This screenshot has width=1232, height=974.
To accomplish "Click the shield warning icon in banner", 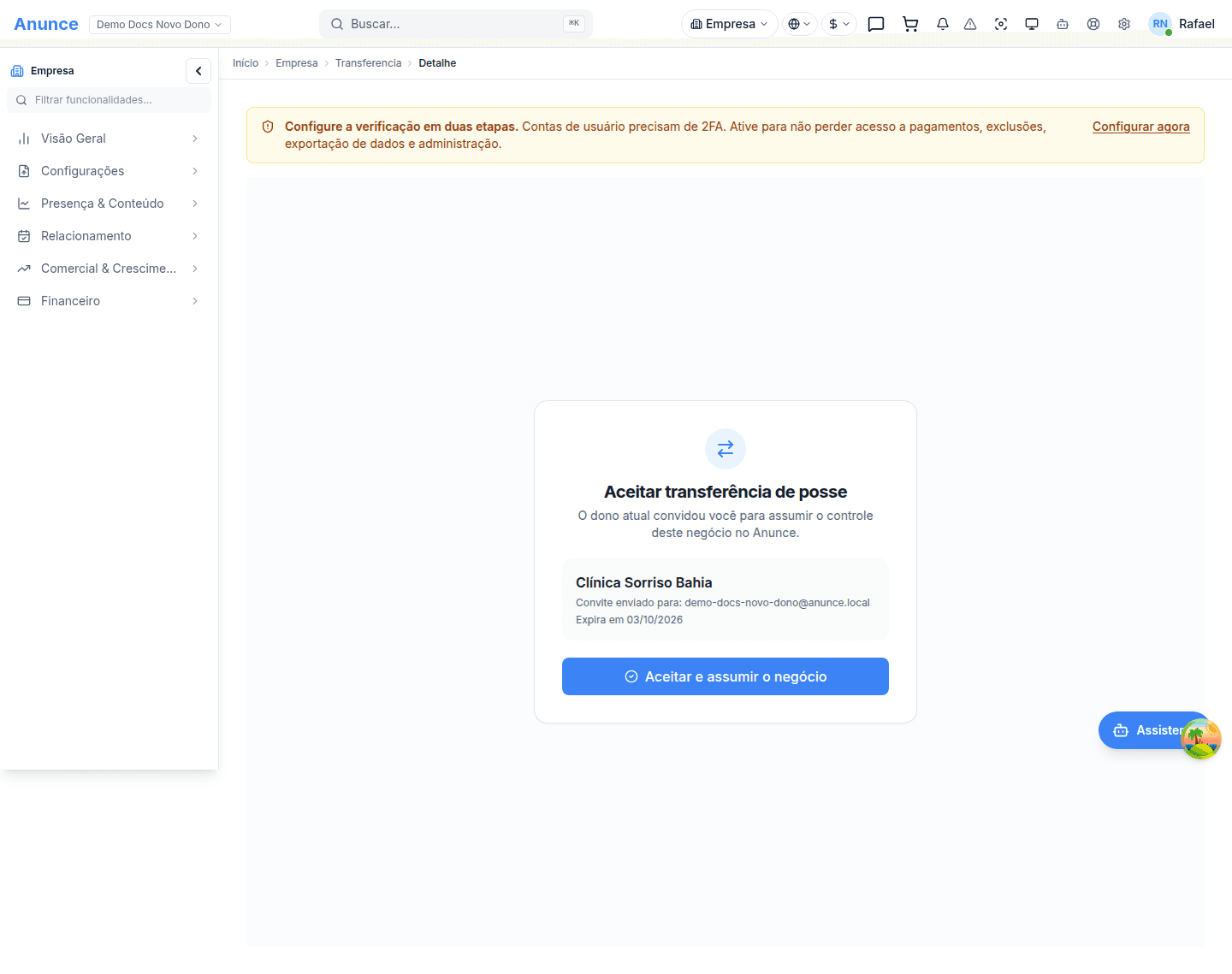I will coord(268,127).
